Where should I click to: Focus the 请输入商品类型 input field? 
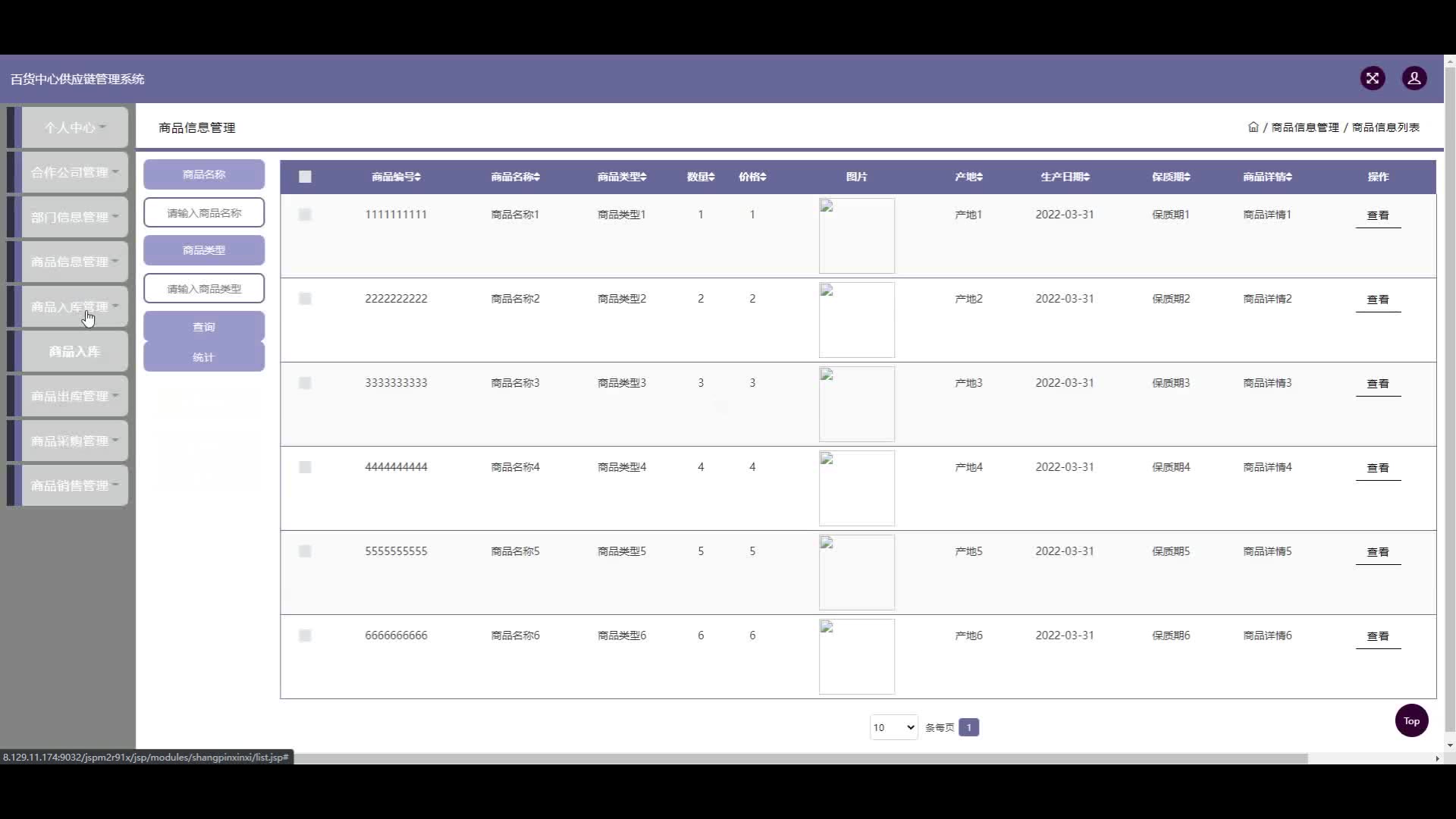204,288
